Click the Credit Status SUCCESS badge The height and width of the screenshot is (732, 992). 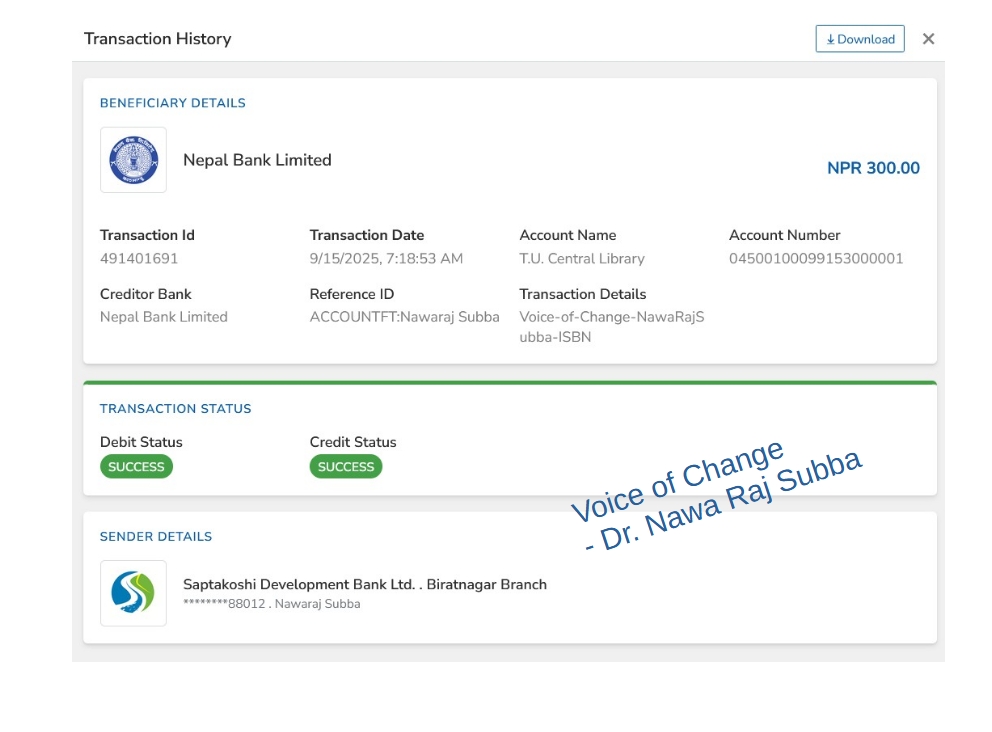[346, 467]
